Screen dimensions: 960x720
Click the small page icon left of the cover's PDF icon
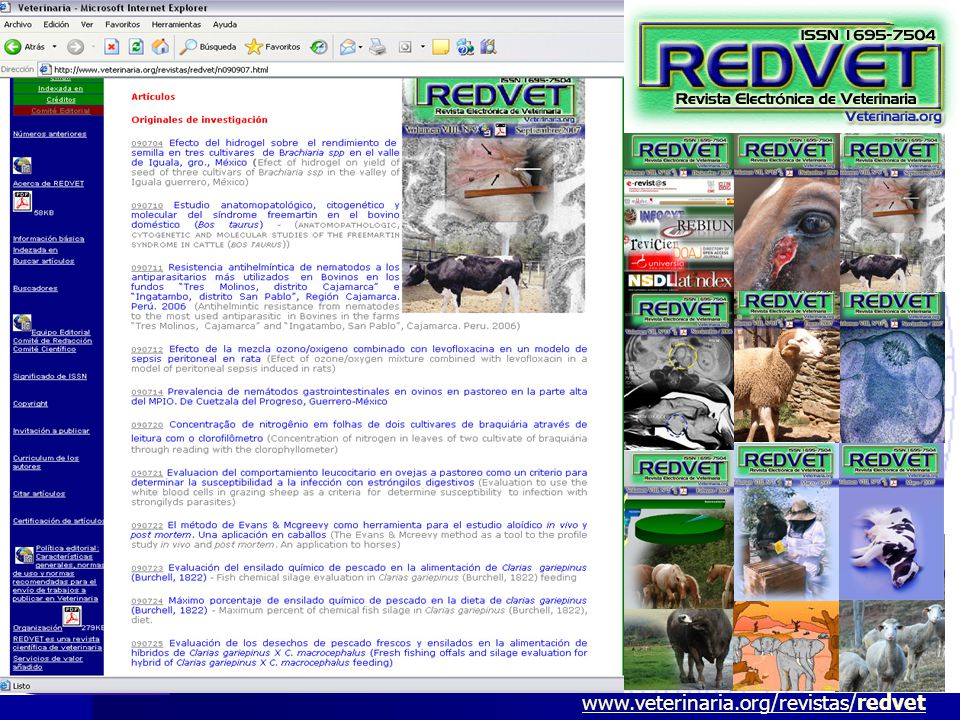[x=486, y=130]
